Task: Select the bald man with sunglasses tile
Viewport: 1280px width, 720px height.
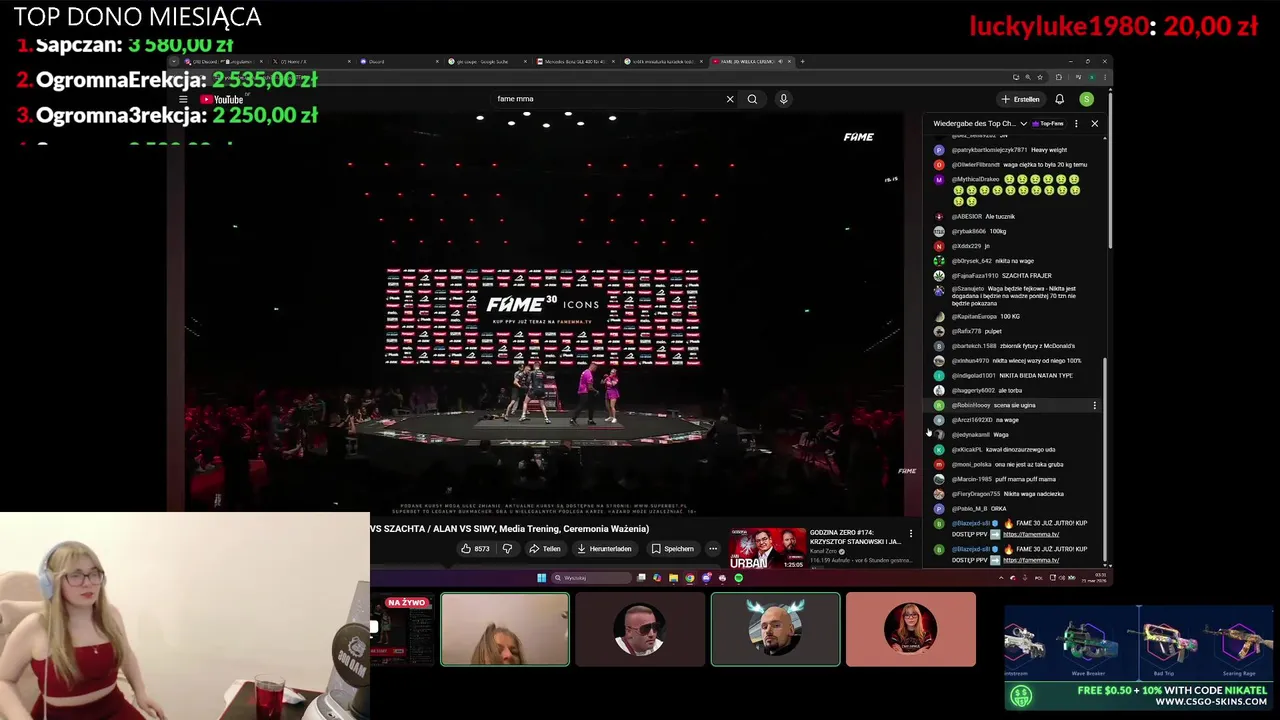Action: point(640,629)
